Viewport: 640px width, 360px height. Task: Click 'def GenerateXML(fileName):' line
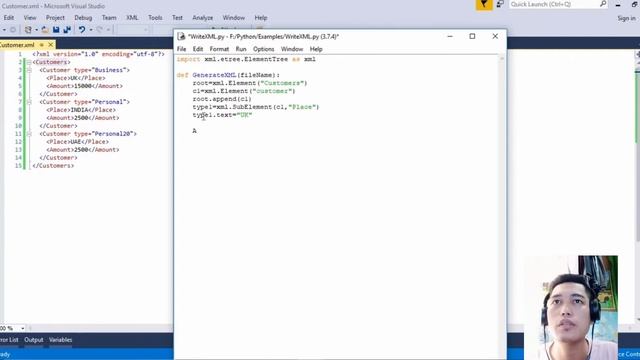[228, 75]
